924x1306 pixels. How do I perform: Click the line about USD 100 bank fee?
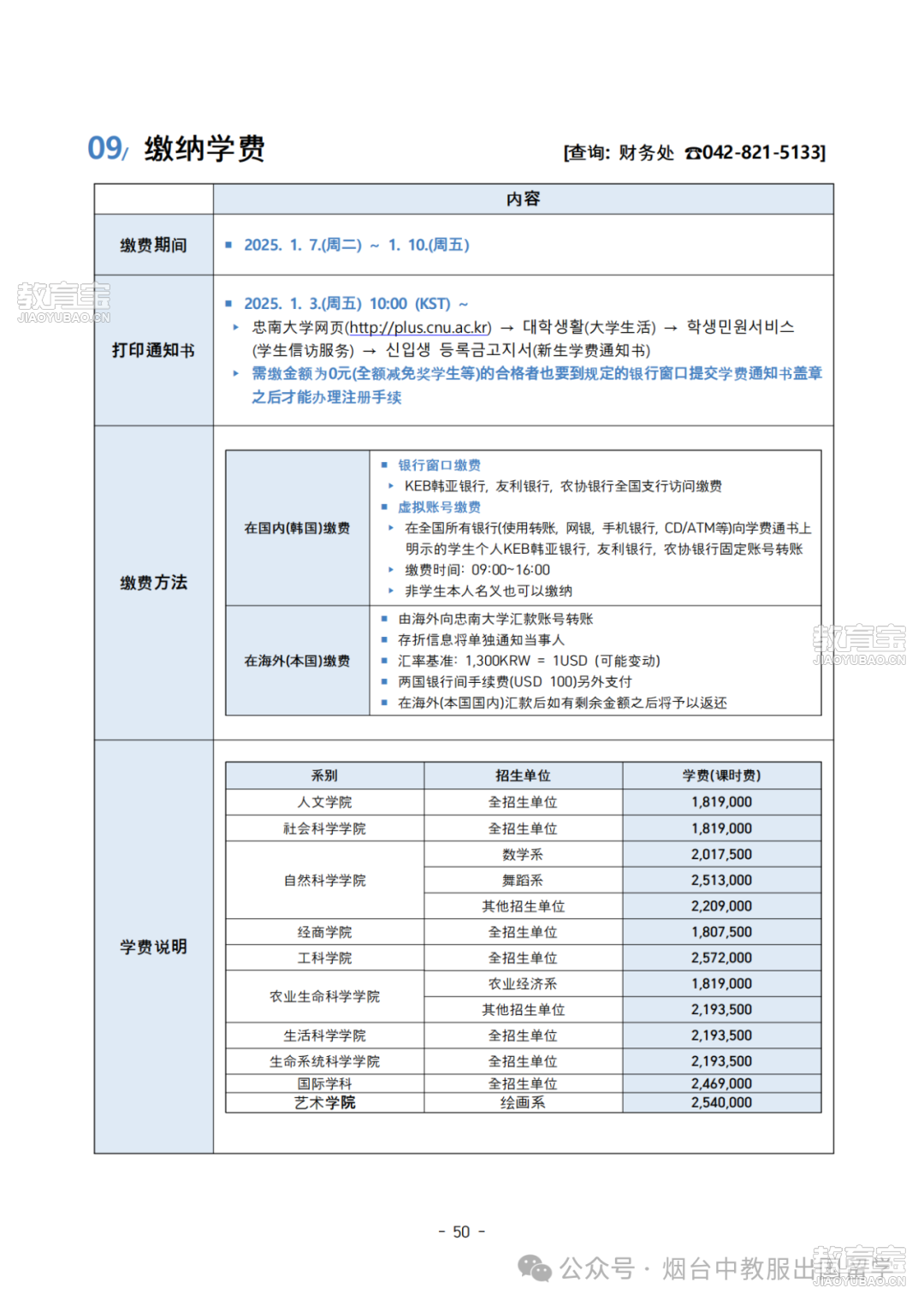(x=515, y=681)
